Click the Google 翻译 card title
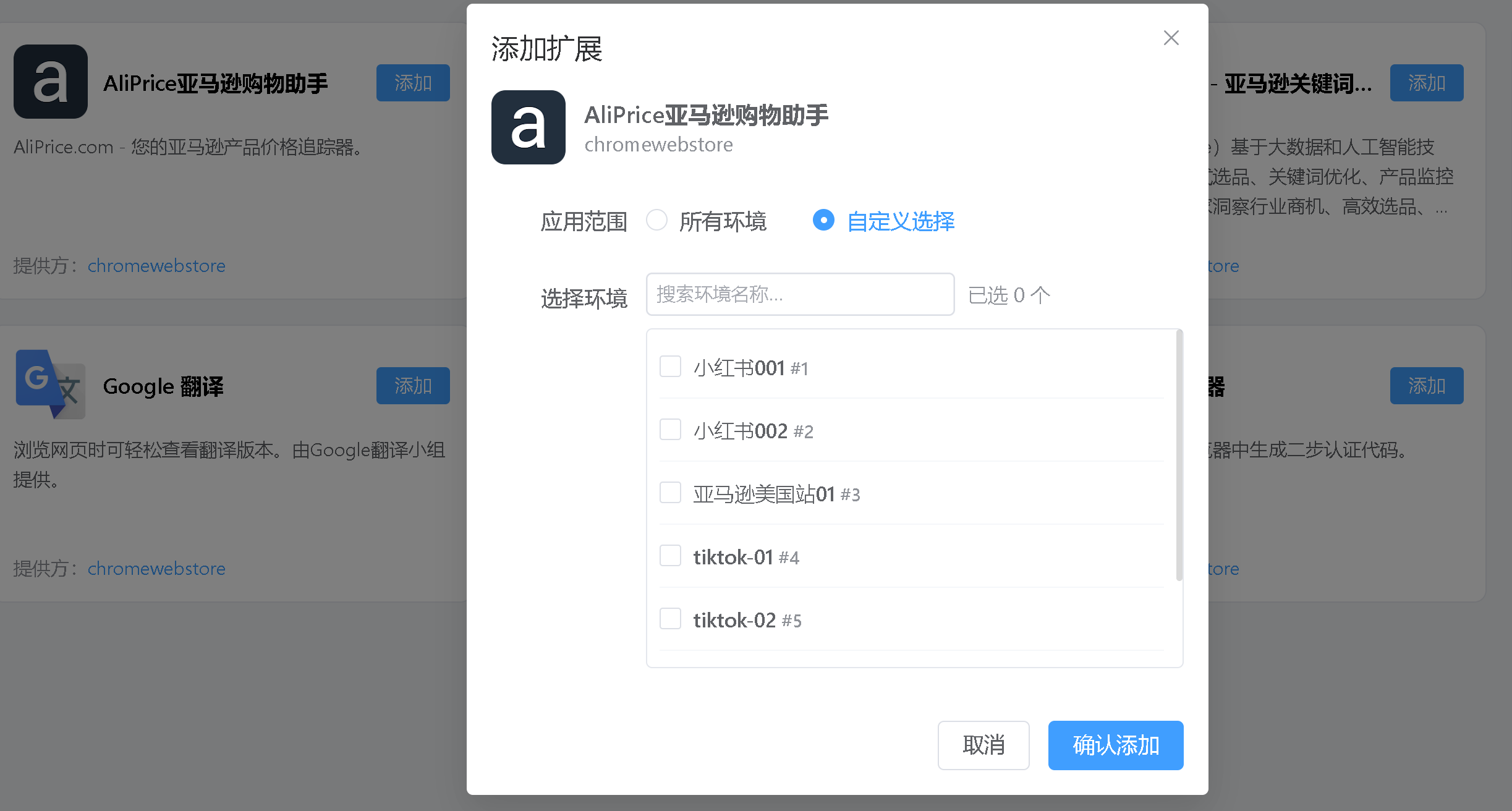Image resolution: width=1512 pixels, height=811 pixels. pyautogui.click(x=163, y=387)
